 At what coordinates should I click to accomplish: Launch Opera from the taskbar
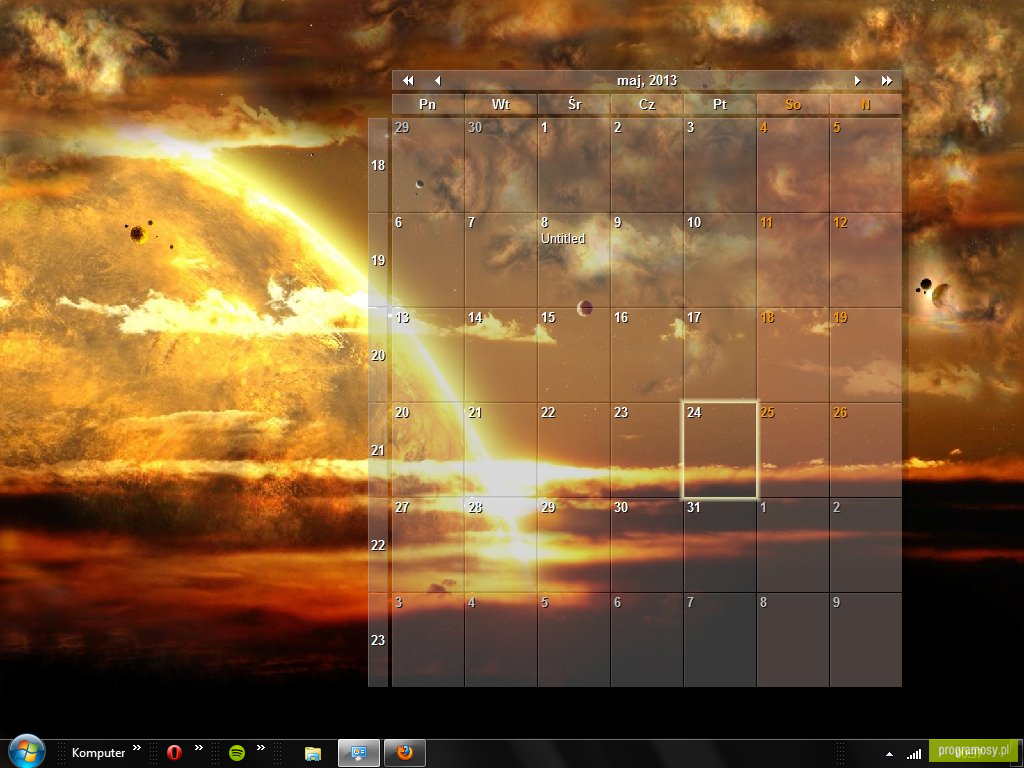click(174, 753)
